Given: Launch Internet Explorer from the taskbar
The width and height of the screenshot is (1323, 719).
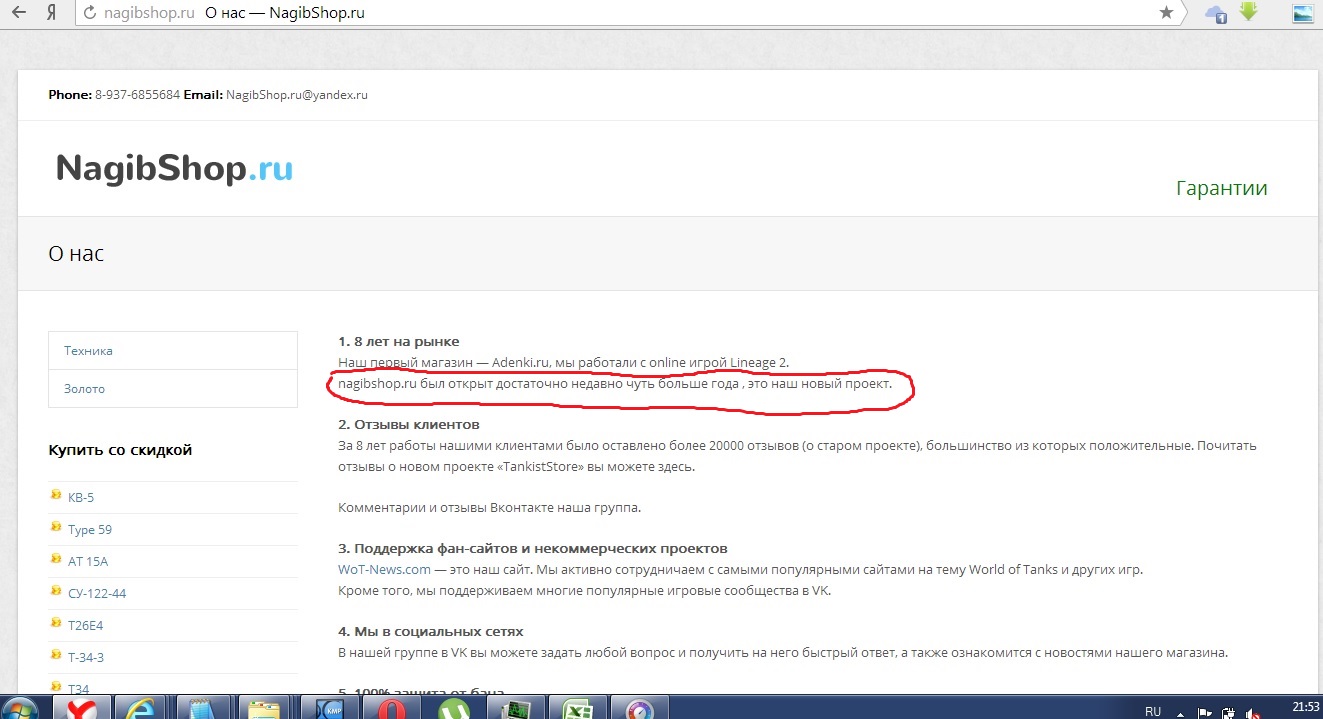Looking at the screenshot, I should pos(140,707).
